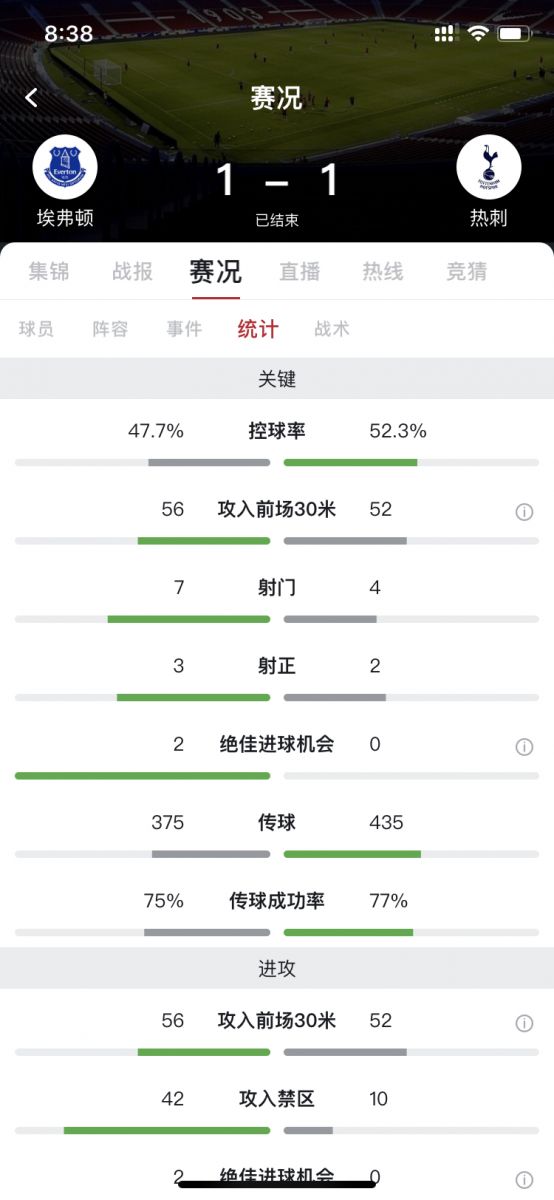
Task: Open the 热线 tab
Action: (383, 271)
